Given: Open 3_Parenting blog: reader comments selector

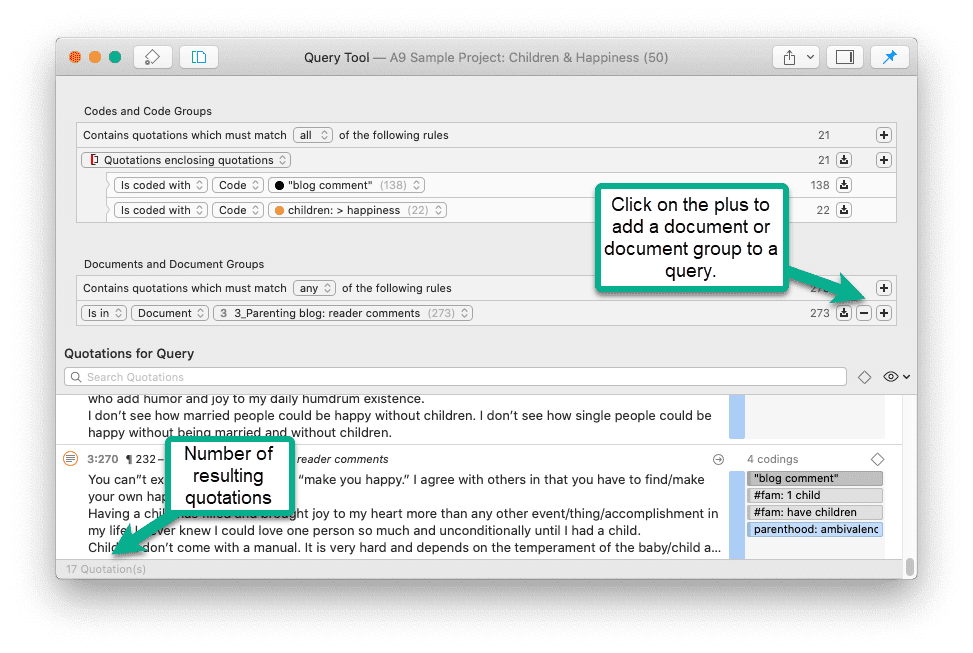Looking at the screenshot, I should click(343, 313).
